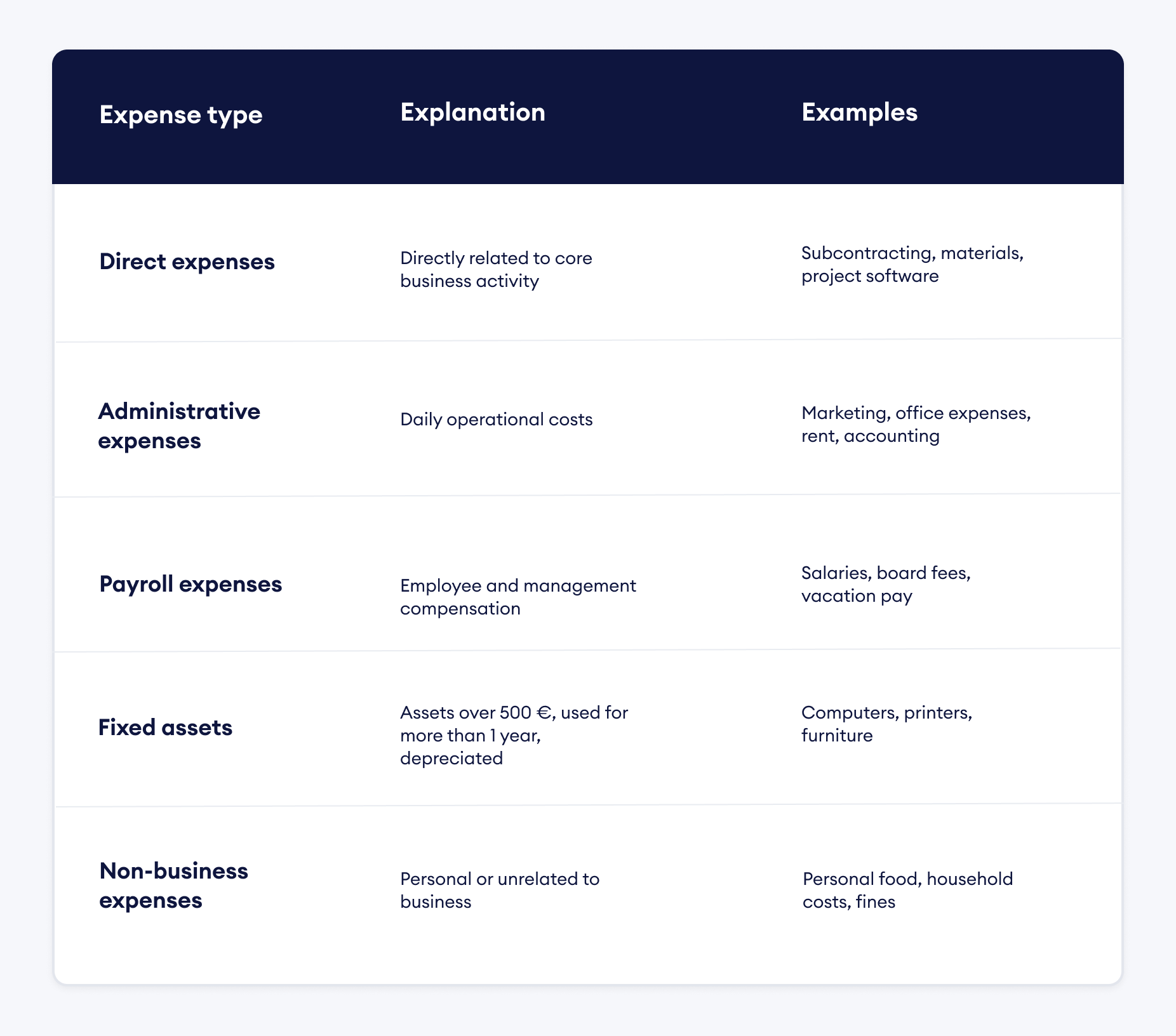Click the "Assets over 500 €" explanation text

[x=514, y=735]
